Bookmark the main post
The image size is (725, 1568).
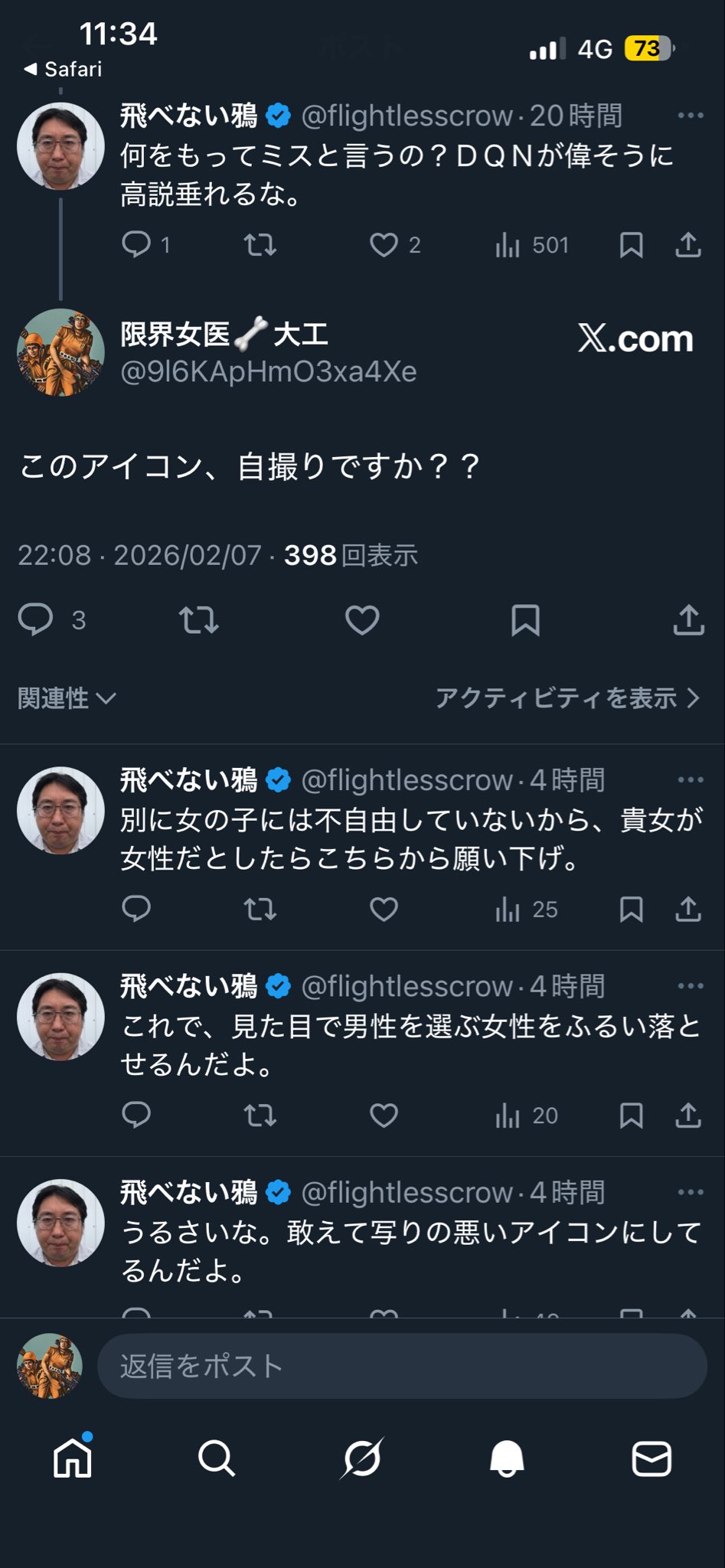point(525,620)
